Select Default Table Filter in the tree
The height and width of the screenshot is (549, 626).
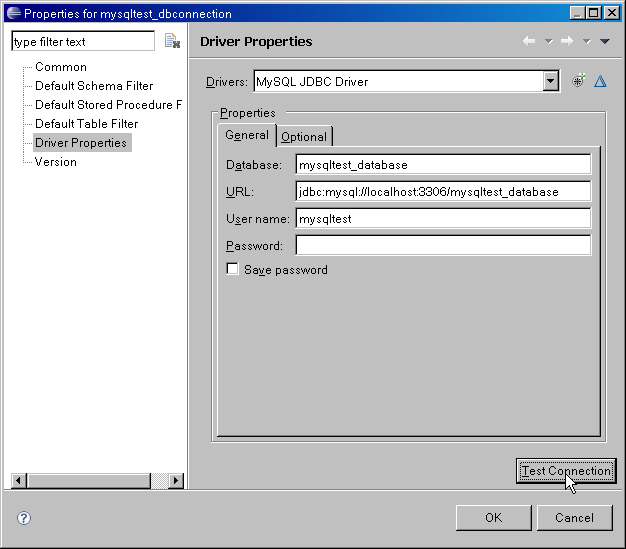[86, 124]
